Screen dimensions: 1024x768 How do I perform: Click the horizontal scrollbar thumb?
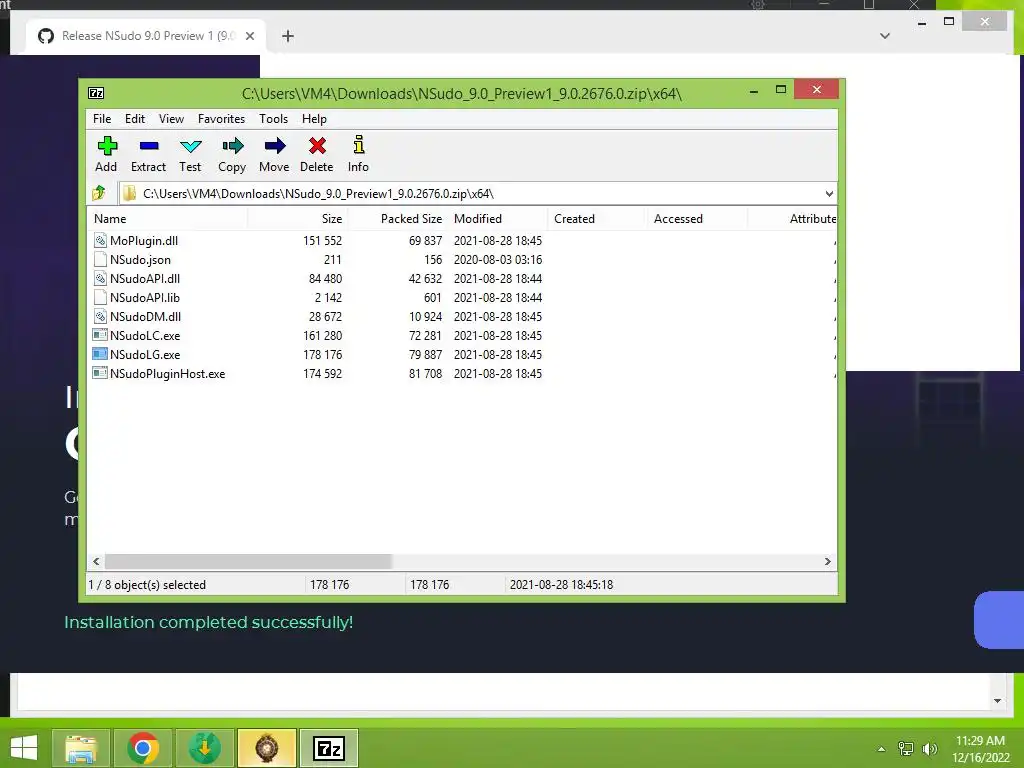point(248,562)
